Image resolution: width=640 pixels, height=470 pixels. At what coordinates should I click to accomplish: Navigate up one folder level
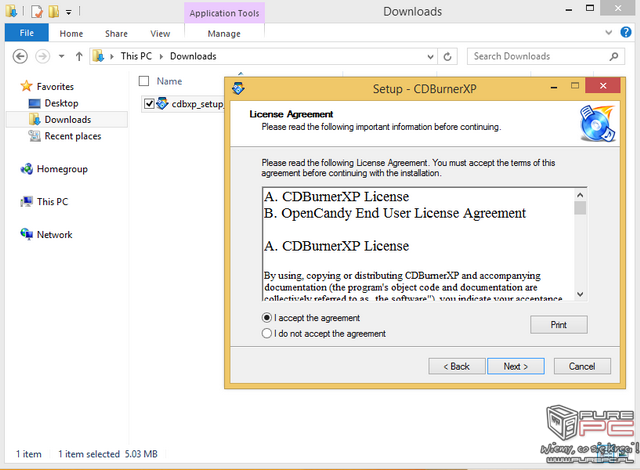pos(79,56)
